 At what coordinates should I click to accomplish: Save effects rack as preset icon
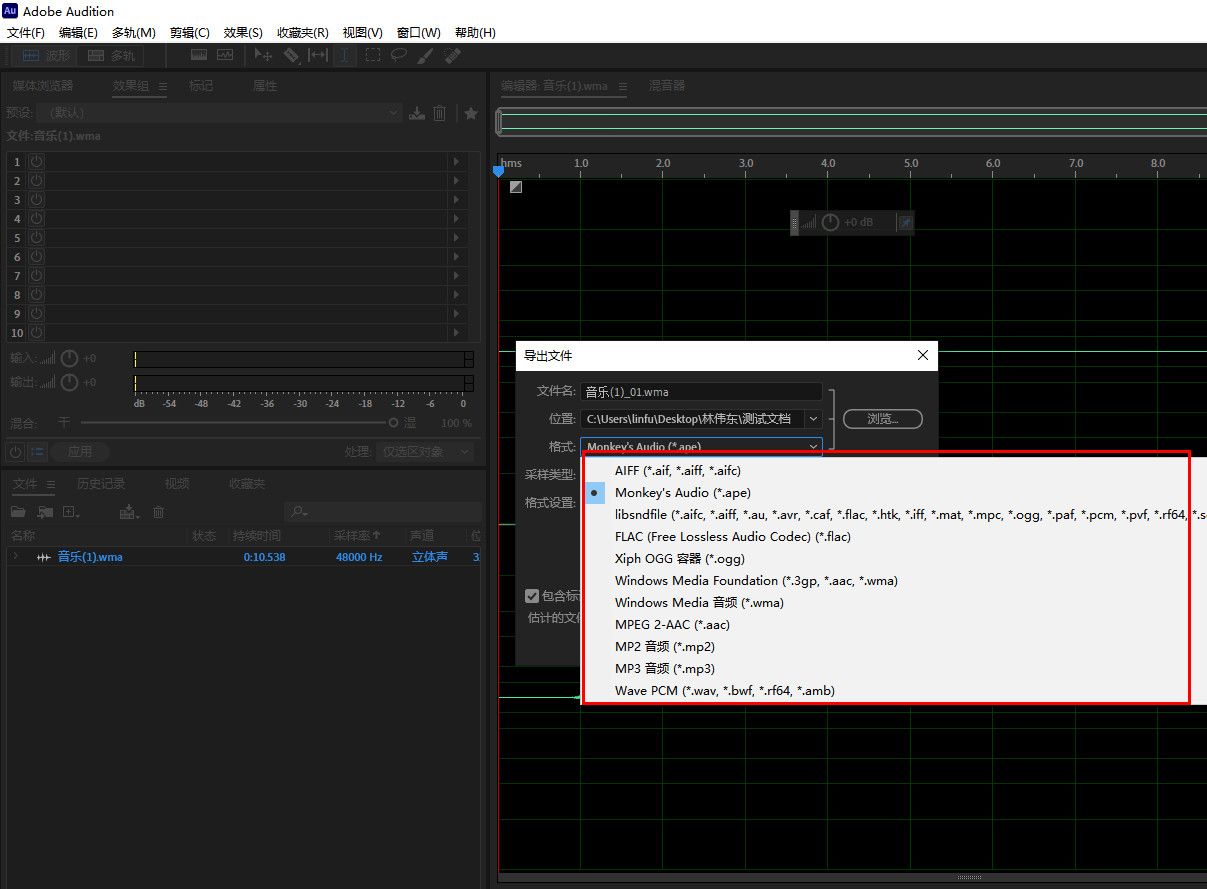tap(417, 113)
